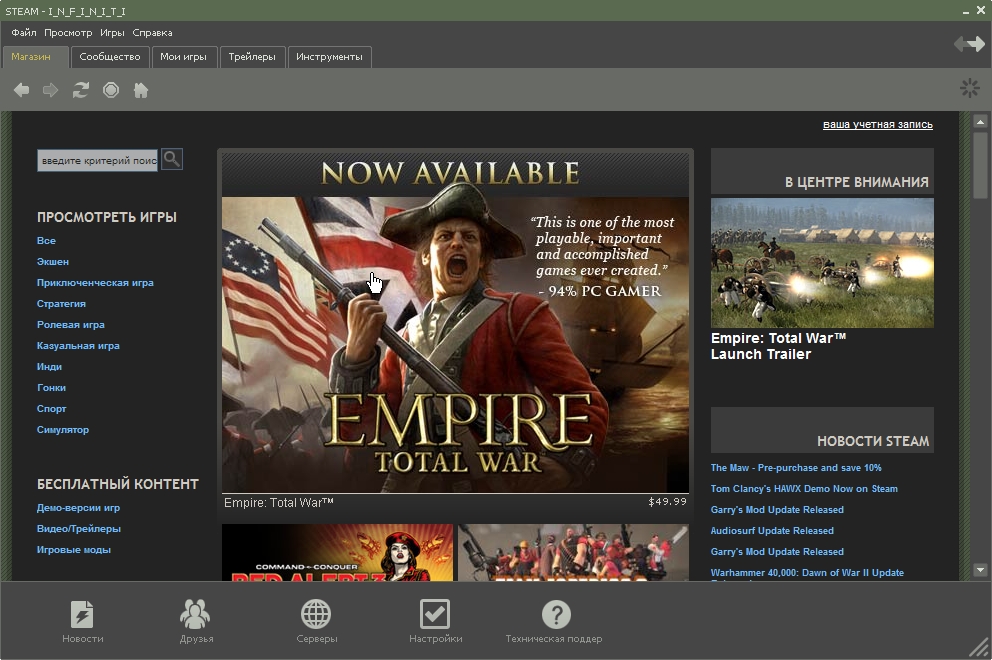Click the loading spinner icon
This screenshot has height=660, width=992.
click(969, 88)
